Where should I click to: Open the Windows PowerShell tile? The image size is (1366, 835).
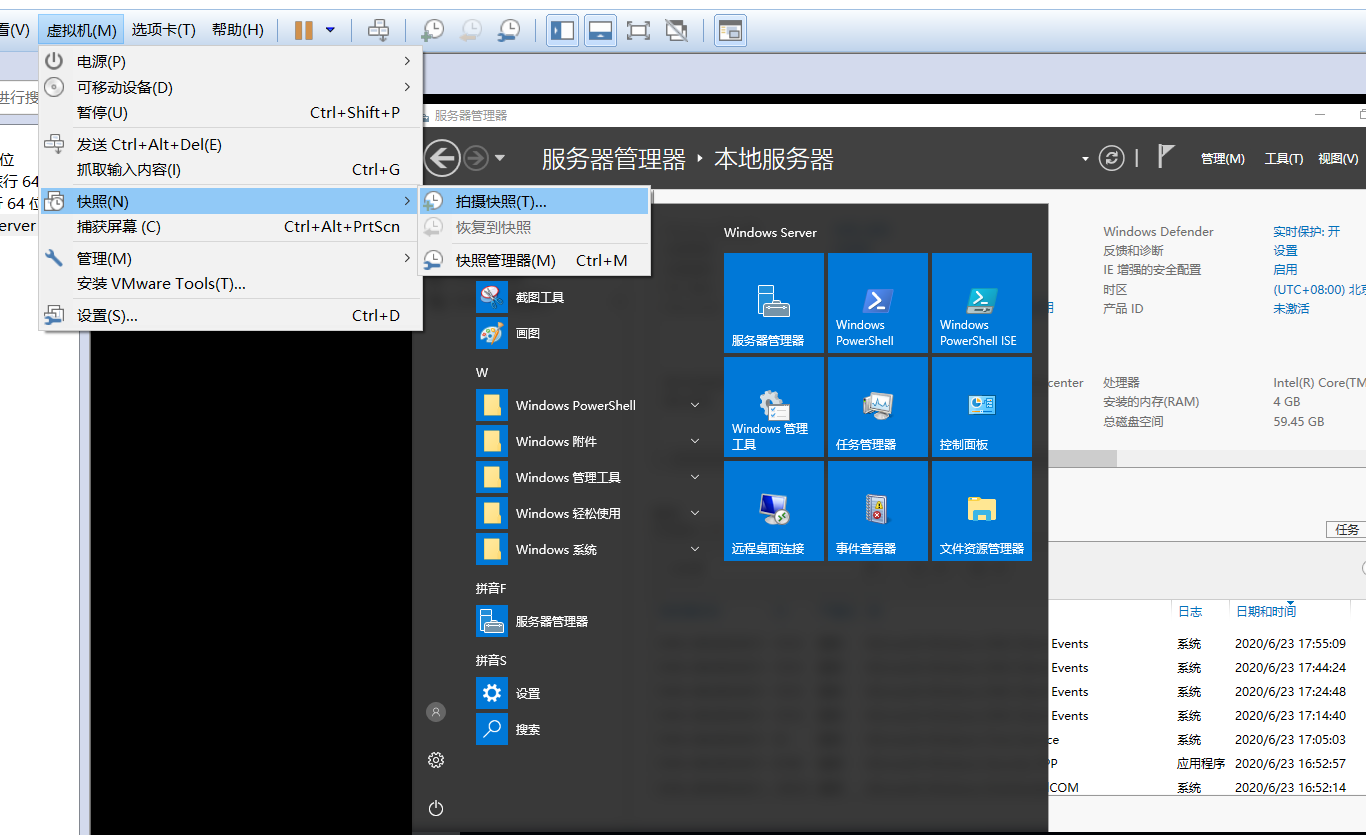tap(877, 303)
